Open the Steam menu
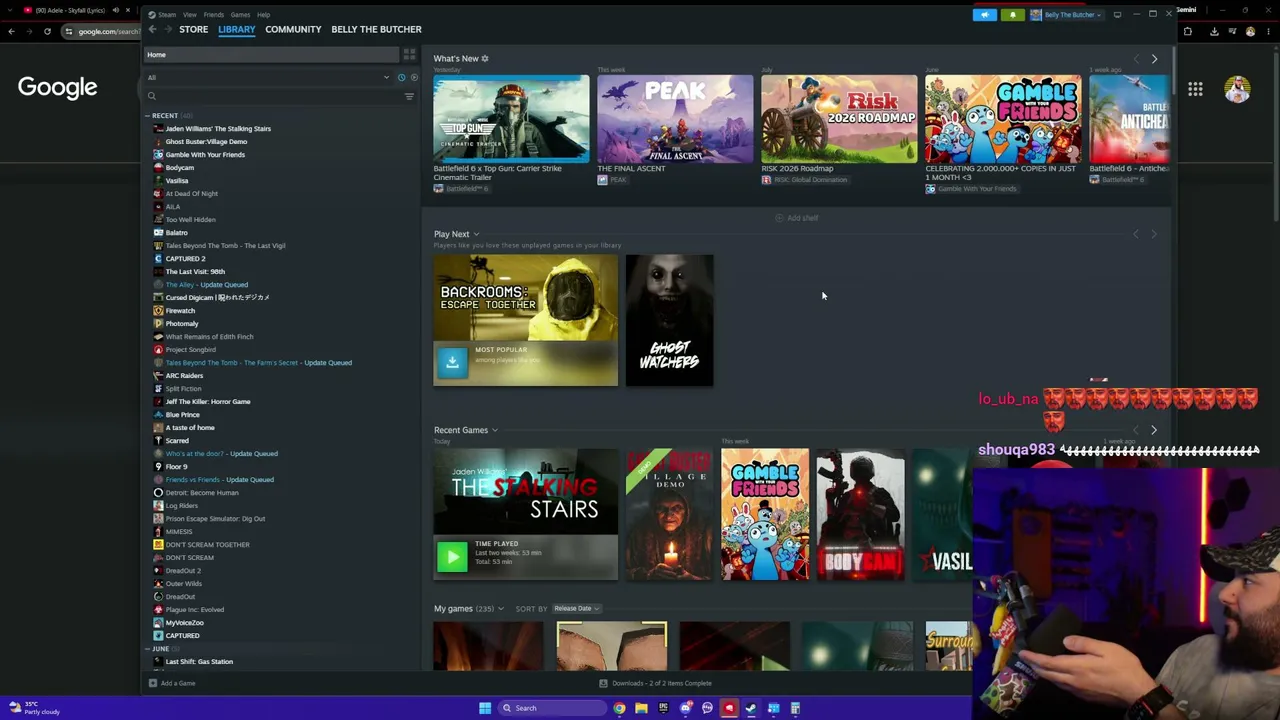1280x720 pixels. 167,15
